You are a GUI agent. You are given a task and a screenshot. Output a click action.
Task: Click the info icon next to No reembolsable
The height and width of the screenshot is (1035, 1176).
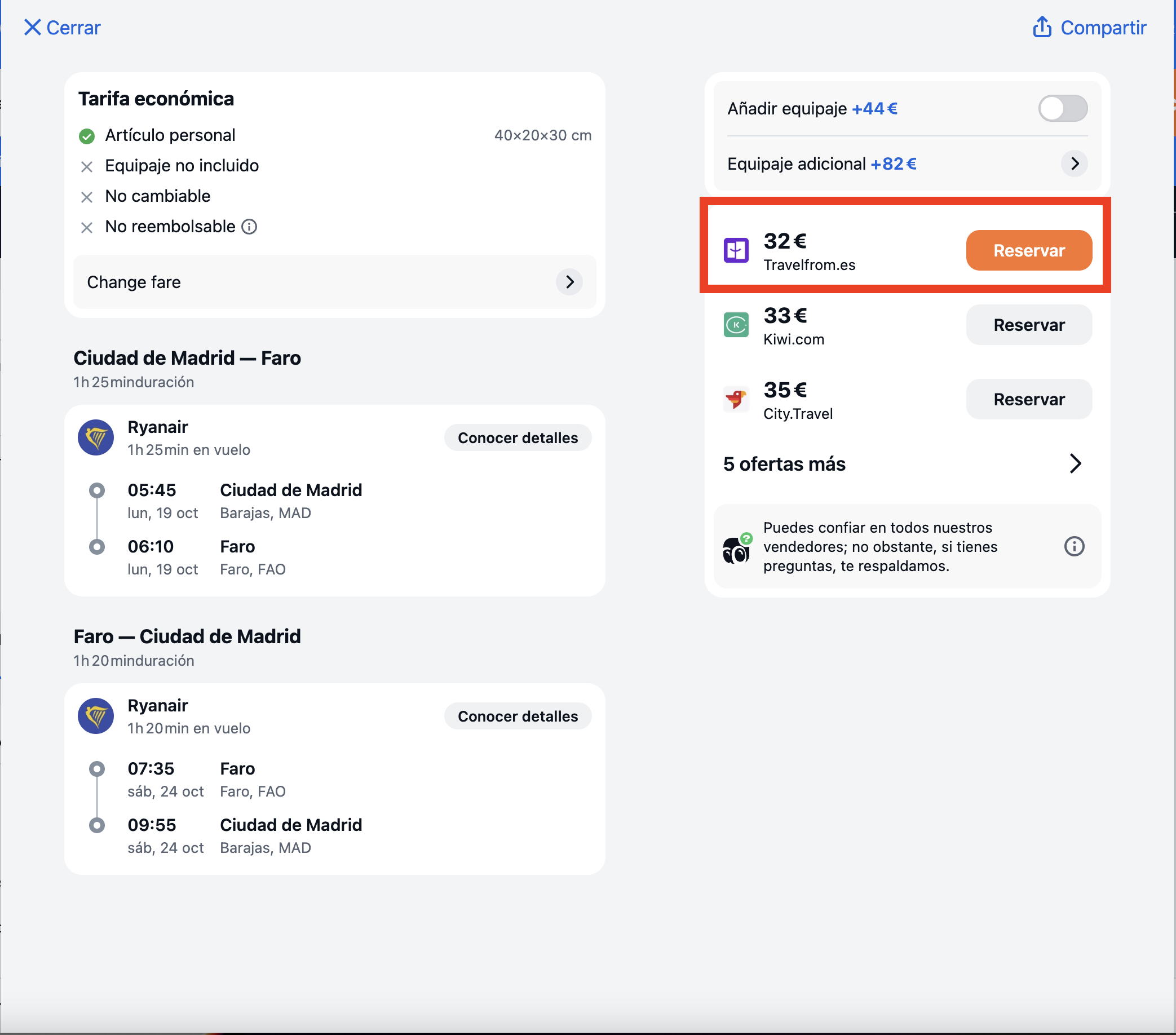(x=249, y=227)
